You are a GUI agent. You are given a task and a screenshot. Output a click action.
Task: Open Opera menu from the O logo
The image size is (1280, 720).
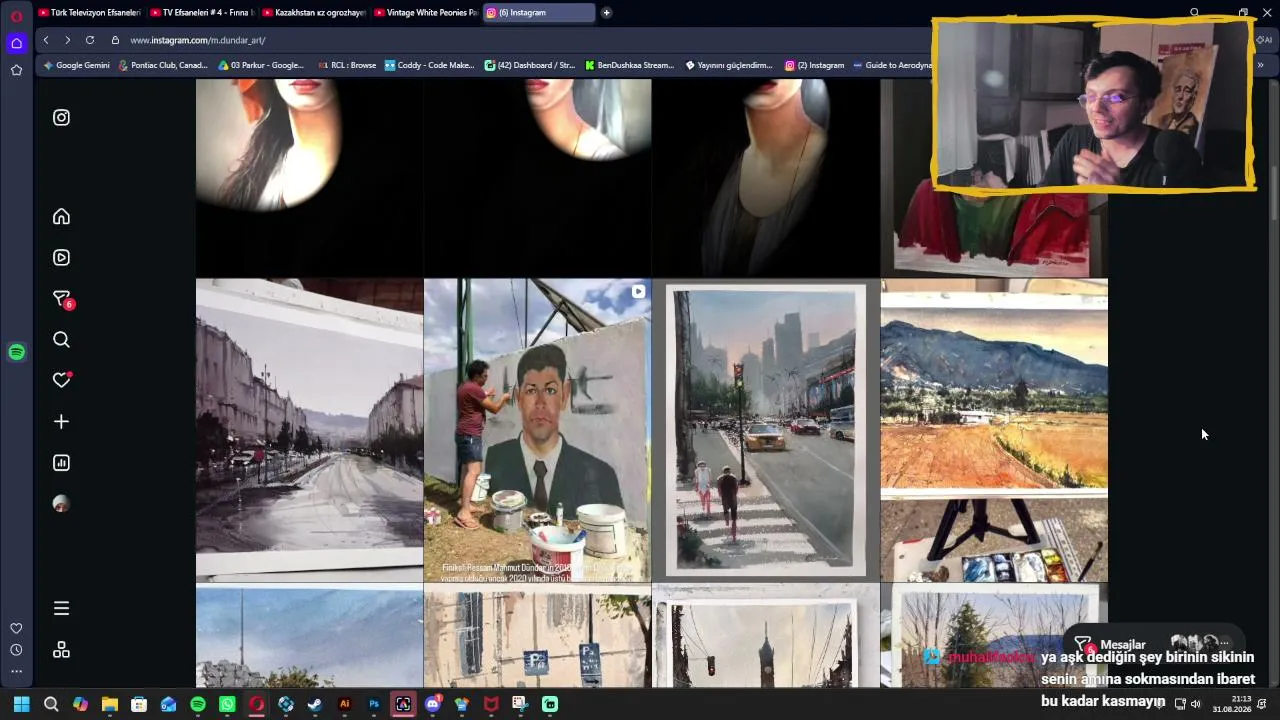point(16,16)
